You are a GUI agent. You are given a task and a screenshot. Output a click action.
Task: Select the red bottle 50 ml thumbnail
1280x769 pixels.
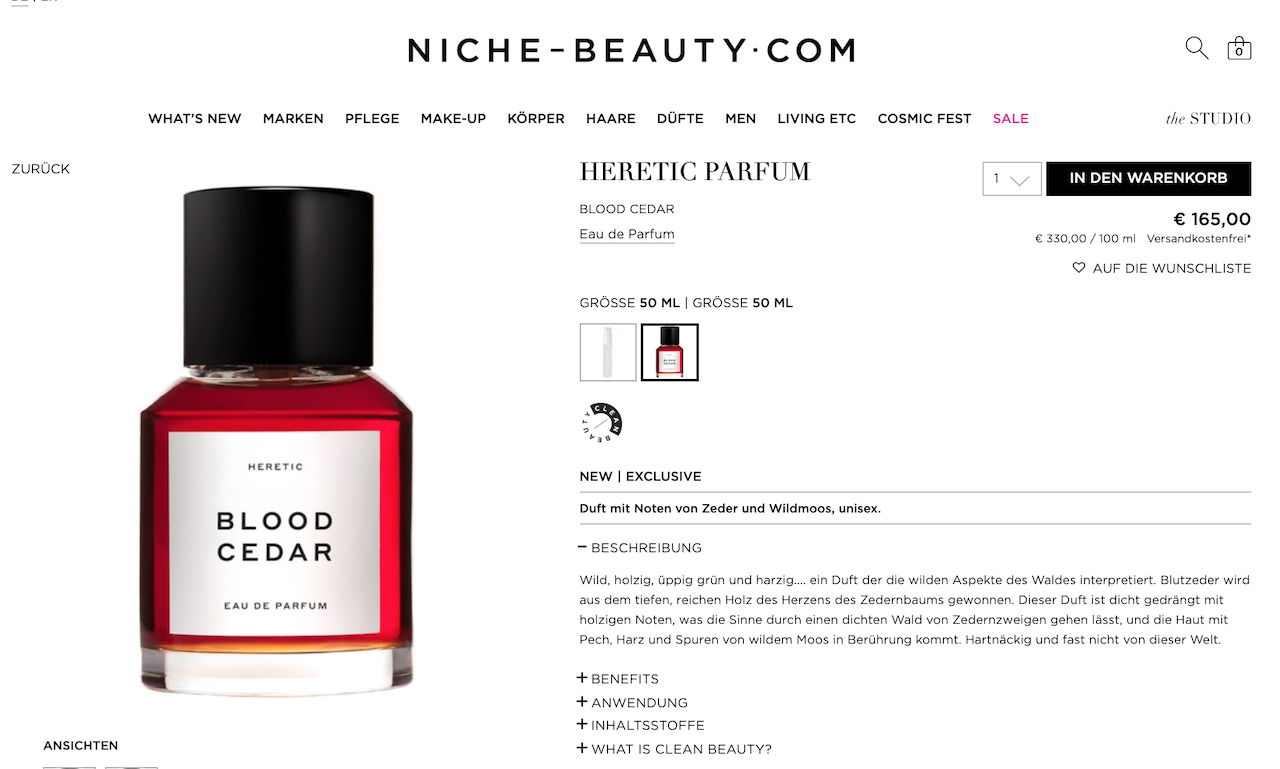tap(670, 352)
